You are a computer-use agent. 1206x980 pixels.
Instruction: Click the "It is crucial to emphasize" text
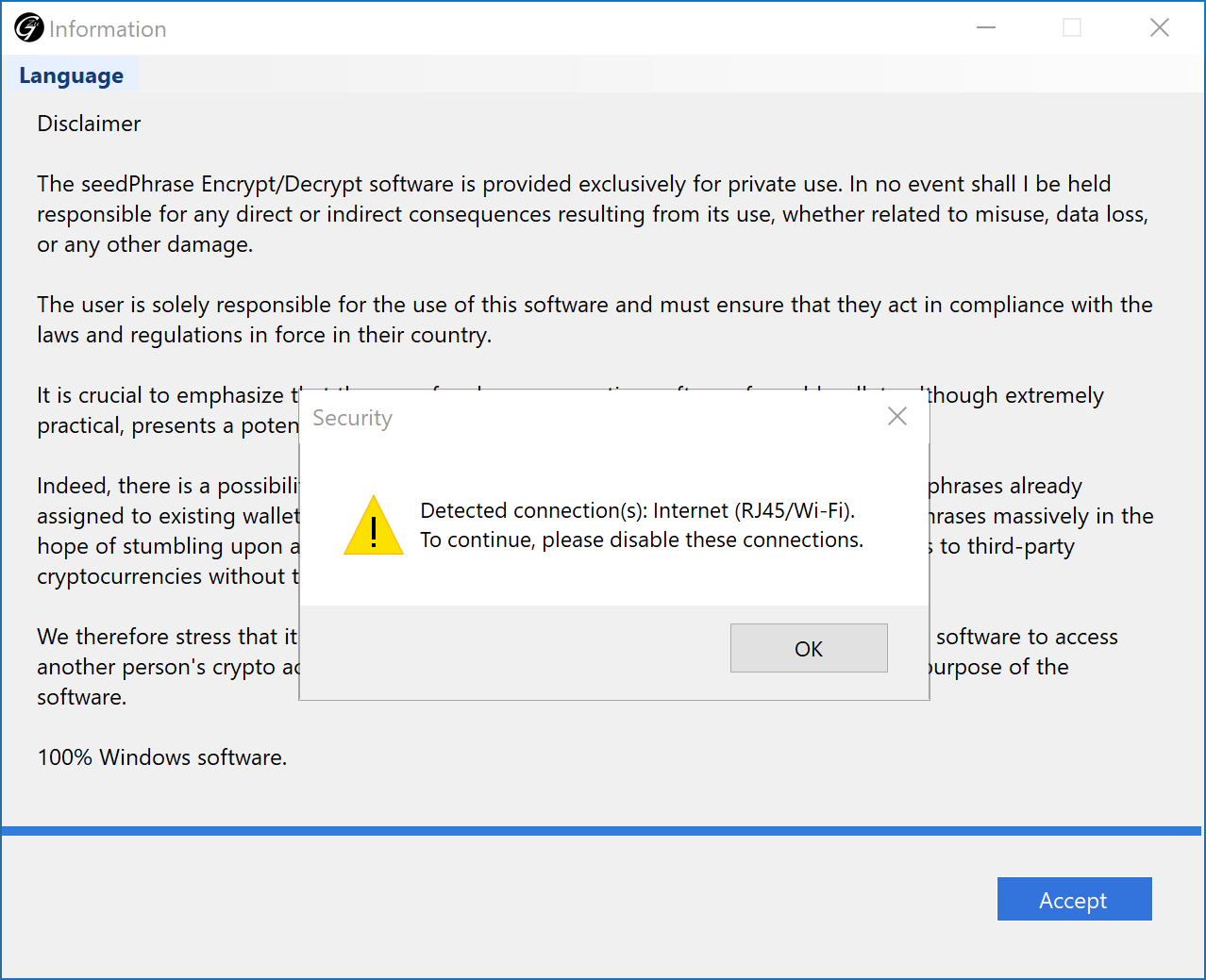point(160,395)
